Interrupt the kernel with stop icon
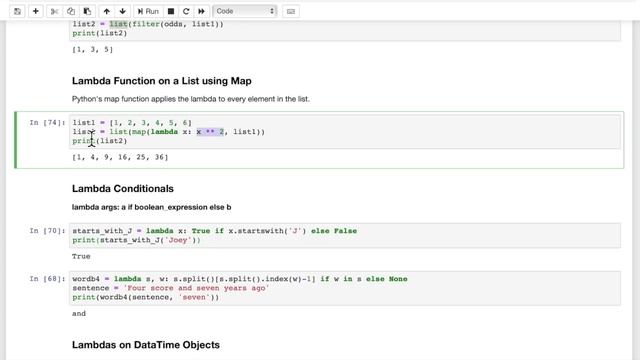Image resolution: width=640 pixels, height=360 pixels. tap(171, 11)
